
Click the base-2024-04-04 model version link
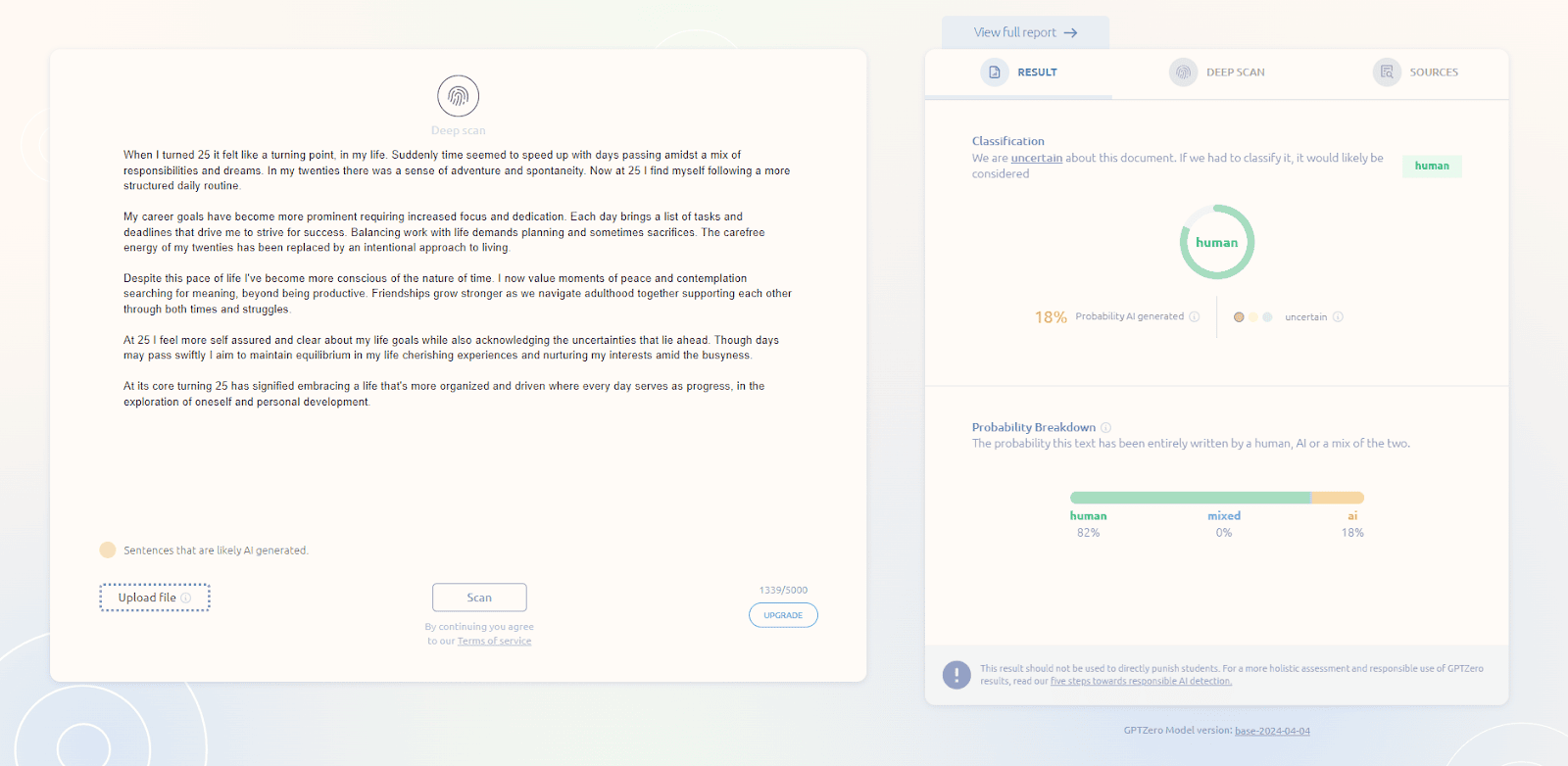[x=1272, y=731]
